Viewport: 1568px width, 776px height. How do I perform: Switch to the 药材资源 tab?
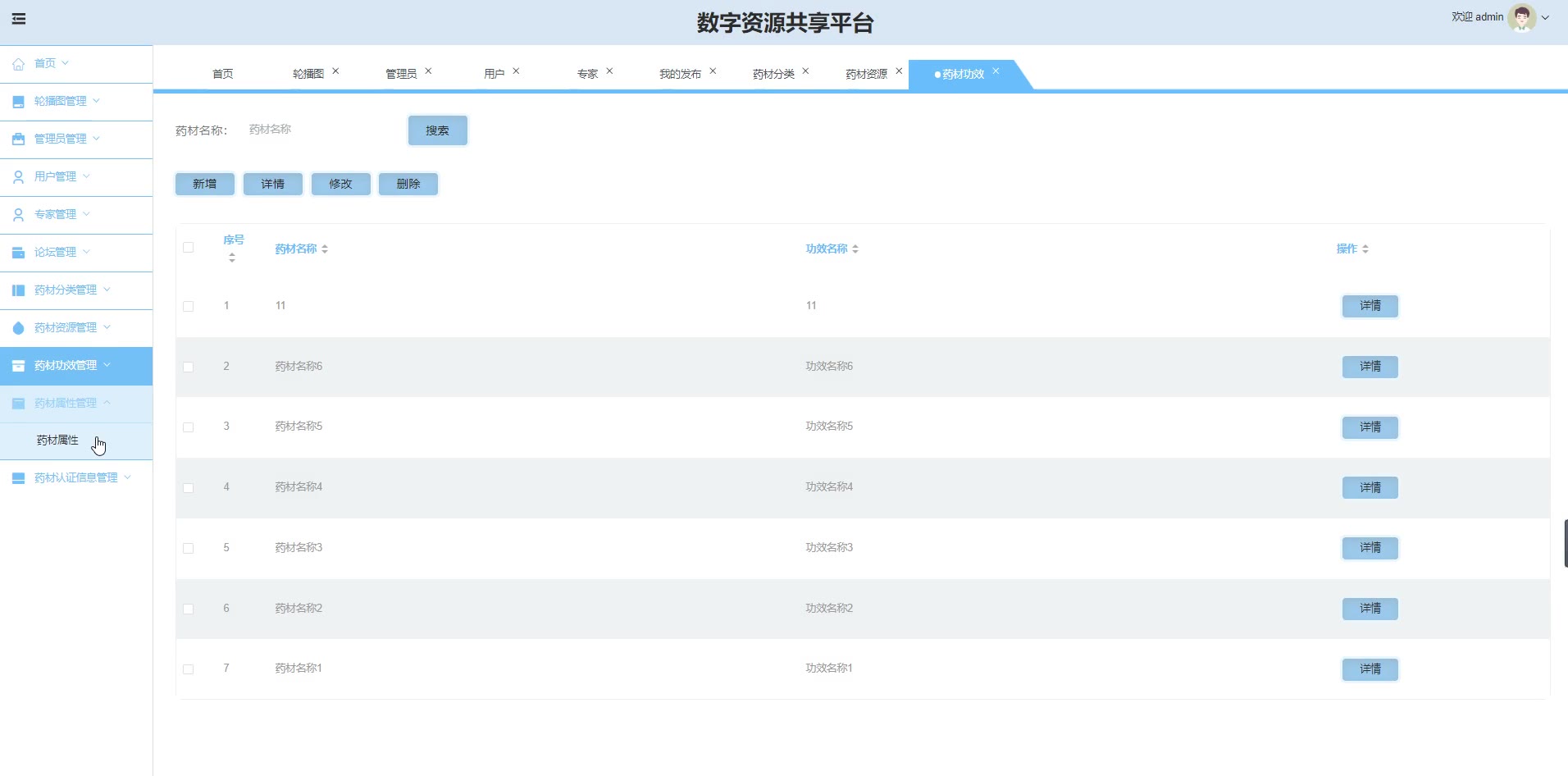pos(866,74)
